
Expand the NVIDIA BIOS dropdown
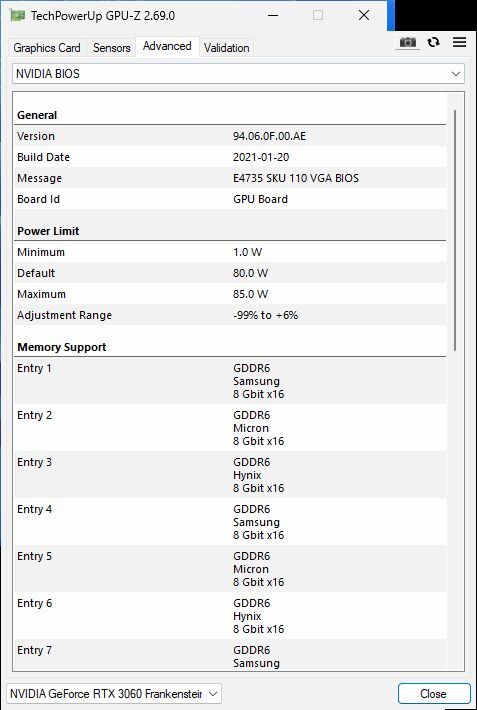click(238, 74)
